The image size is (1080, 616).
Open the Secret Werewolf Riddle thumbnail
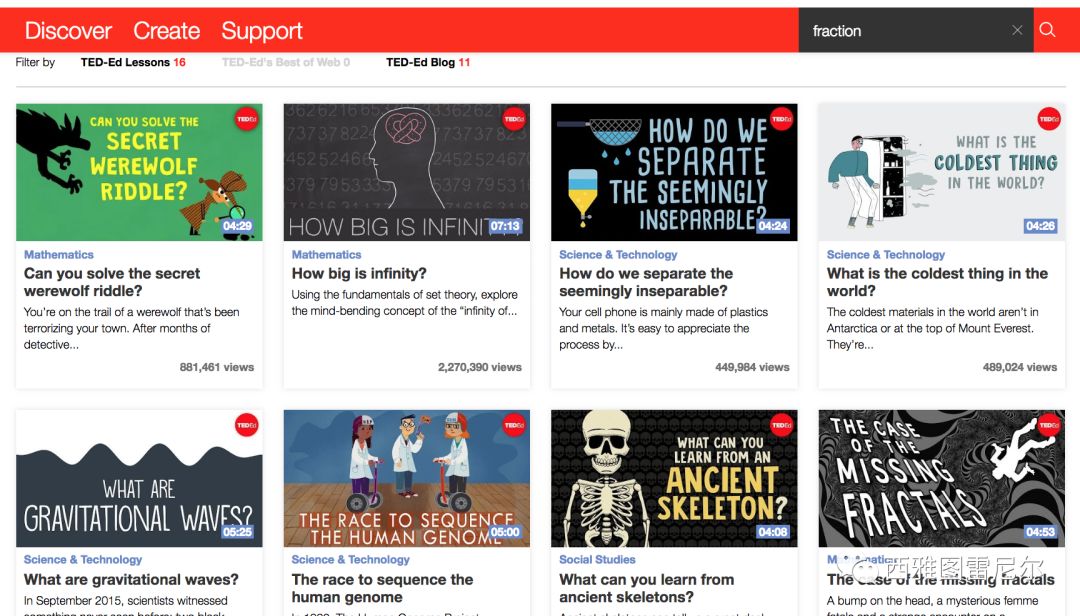click(x=139, y=172)
